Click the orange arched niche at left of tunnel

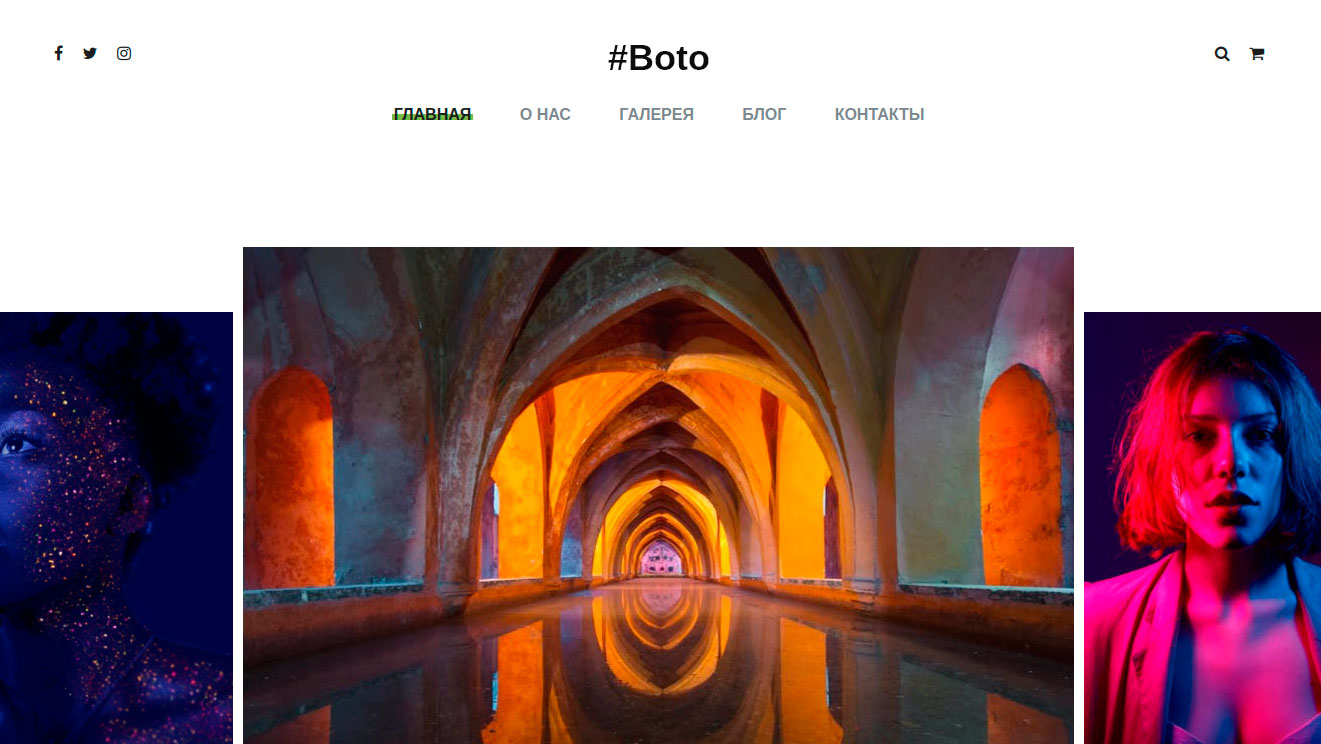[x=291, y=477]
